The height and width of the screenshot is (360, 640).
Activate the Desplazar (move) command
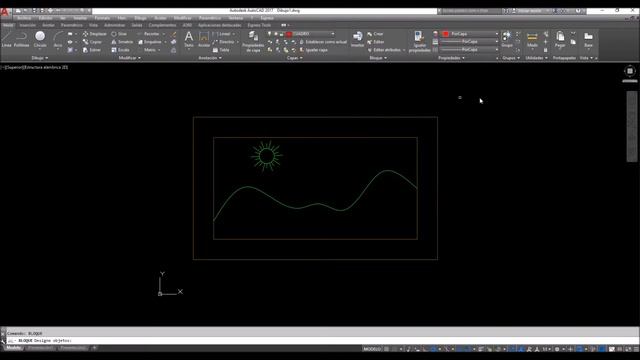tap(94, 34)
